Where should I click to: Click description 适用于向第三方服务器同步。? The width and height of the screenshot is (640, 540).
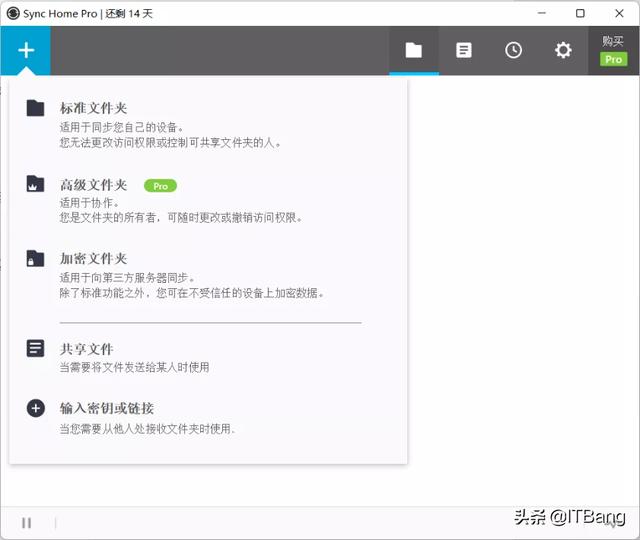click(x=127, y=278)
